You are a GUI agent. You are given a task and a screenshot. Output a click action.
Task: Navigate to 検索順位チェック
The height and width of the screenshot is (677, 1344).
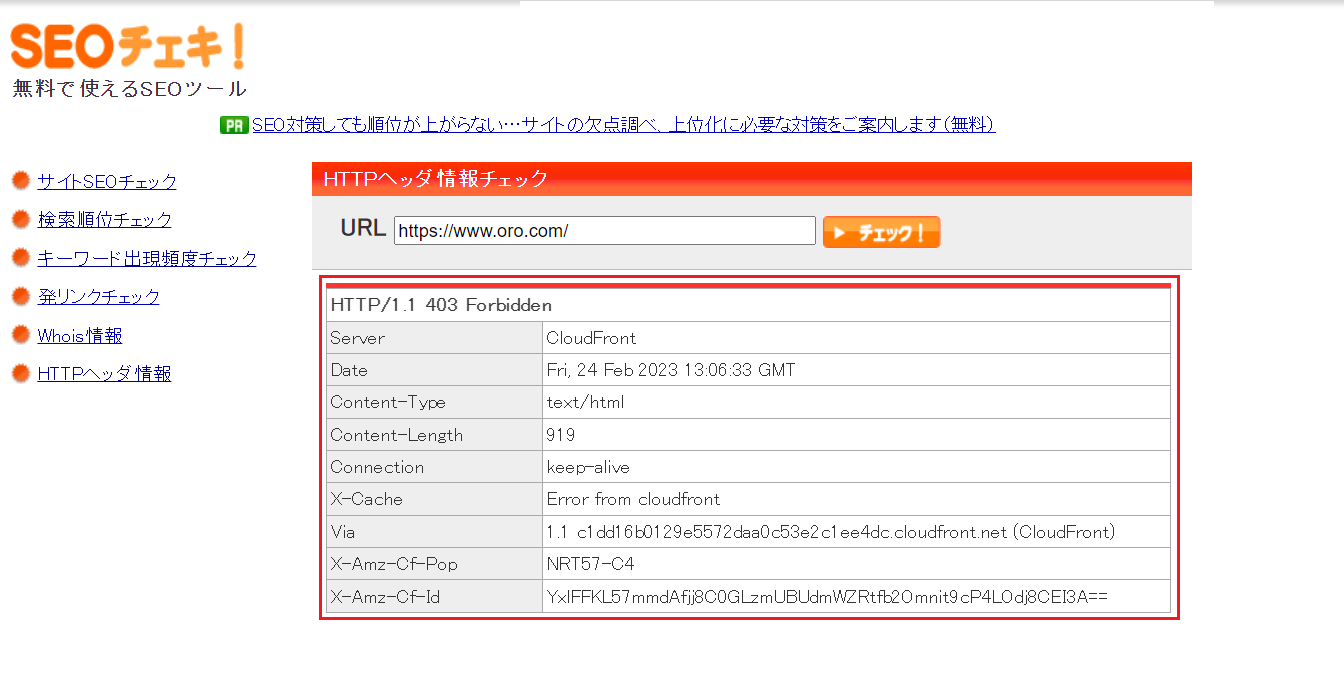[x=103, y=219]
